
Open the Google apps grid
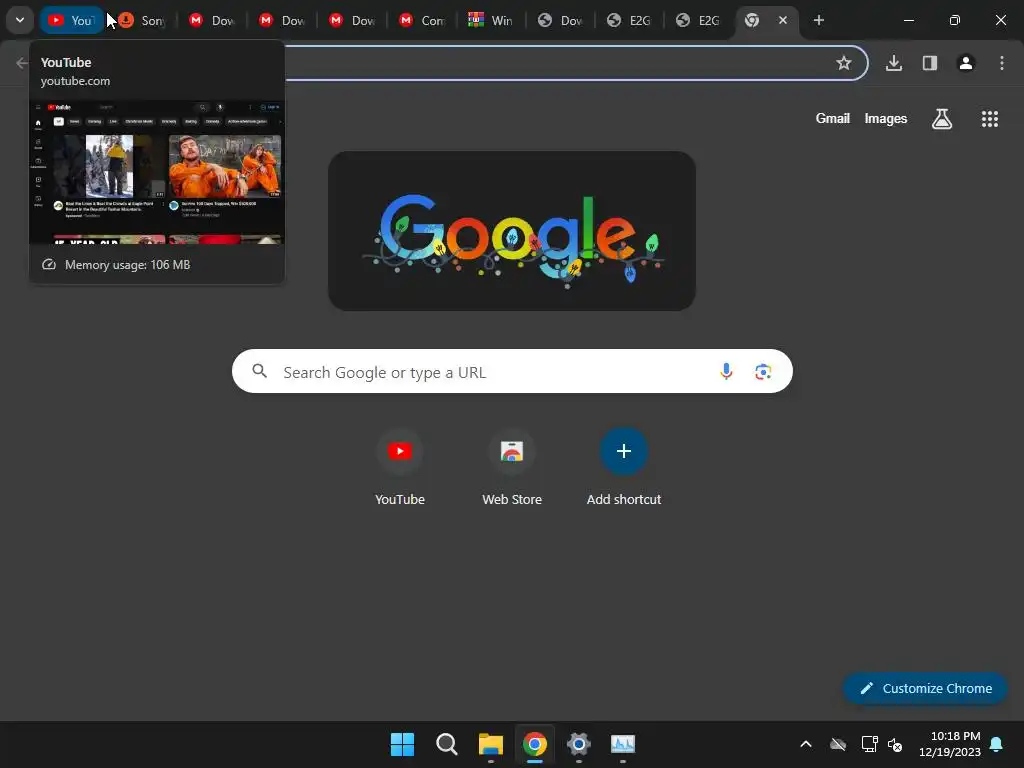click(x=989, y=119)
